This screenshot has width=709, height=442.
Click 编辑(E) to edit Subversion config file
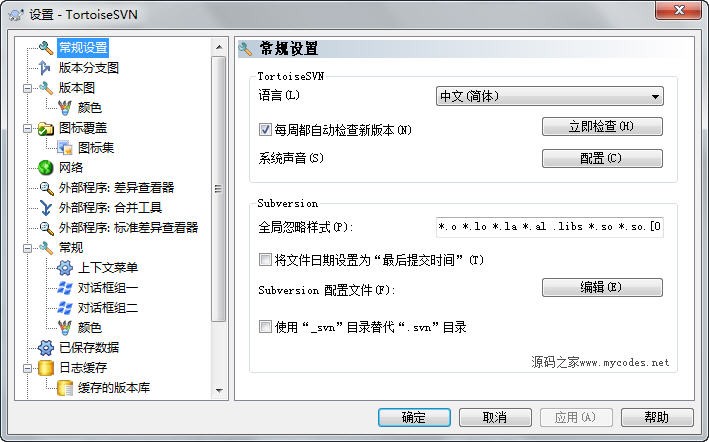602,287
